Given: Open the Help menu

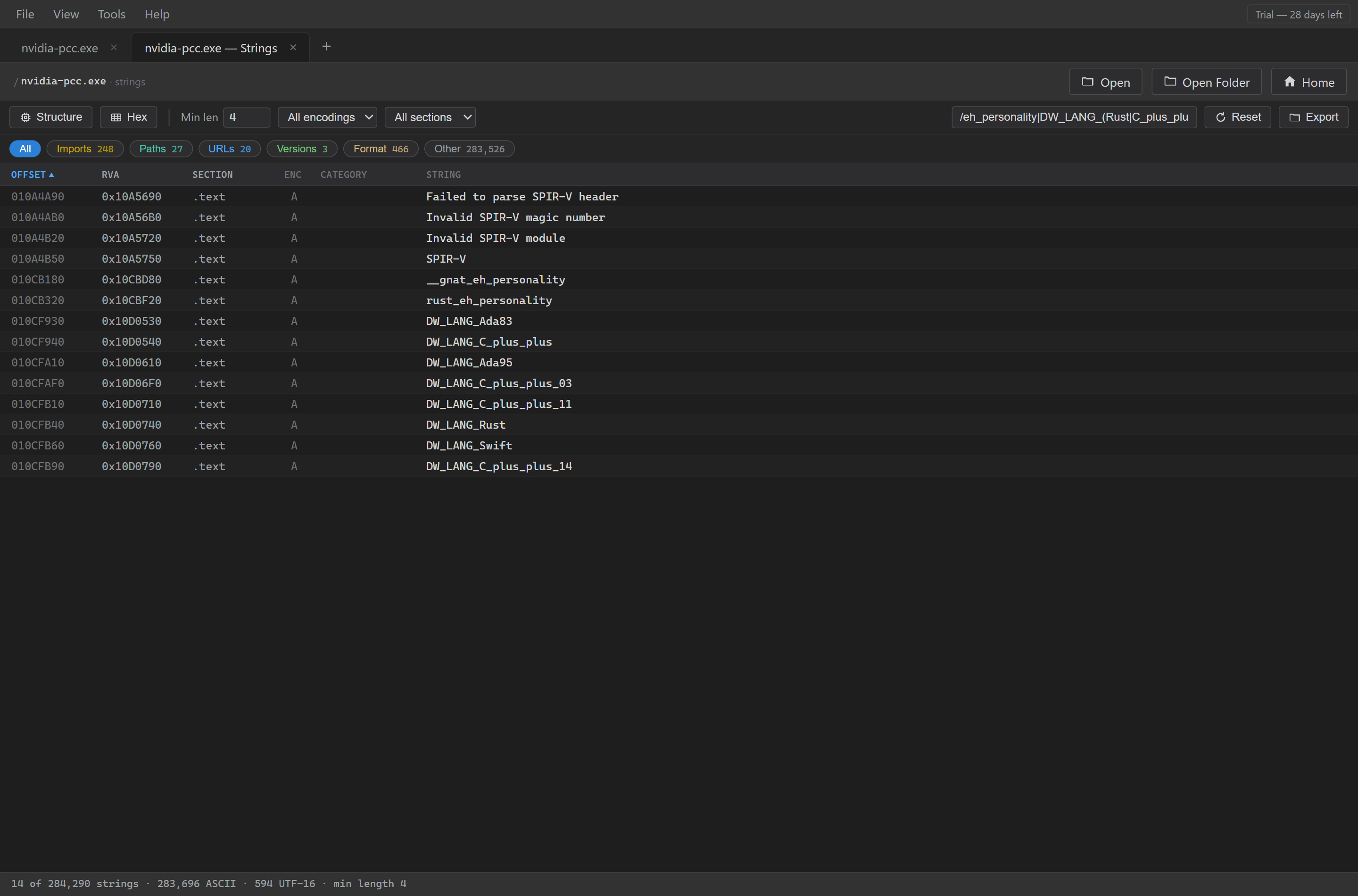Looking at the screenshot, I should point(157,14).
